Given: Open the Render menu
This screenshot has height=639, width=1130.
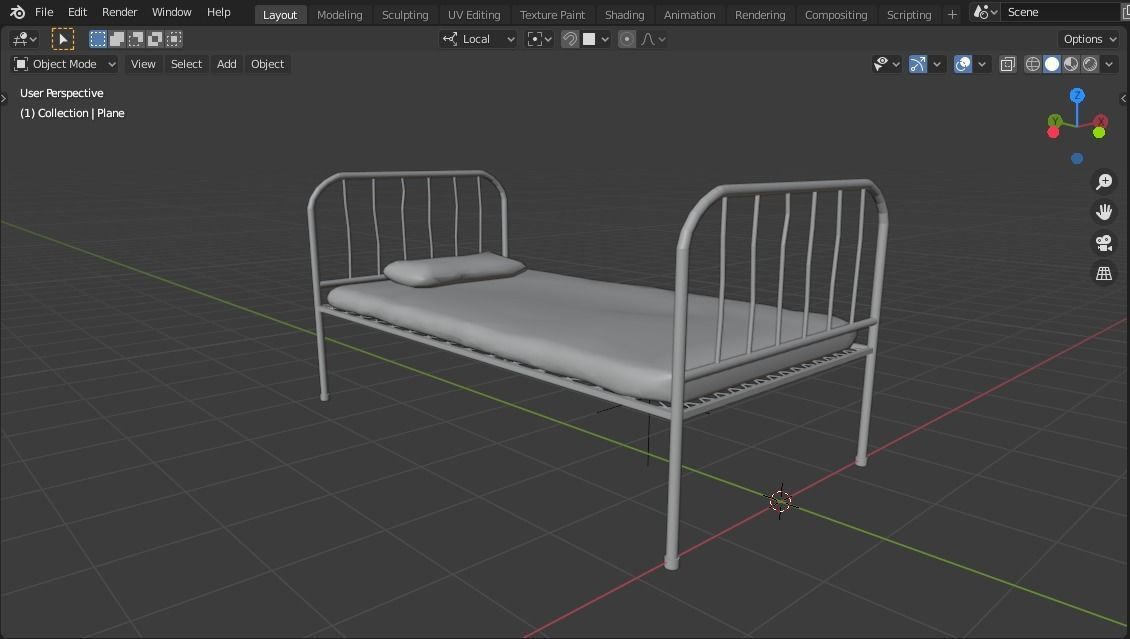Looking at the screenshot, I should click(x=120, y=12).
